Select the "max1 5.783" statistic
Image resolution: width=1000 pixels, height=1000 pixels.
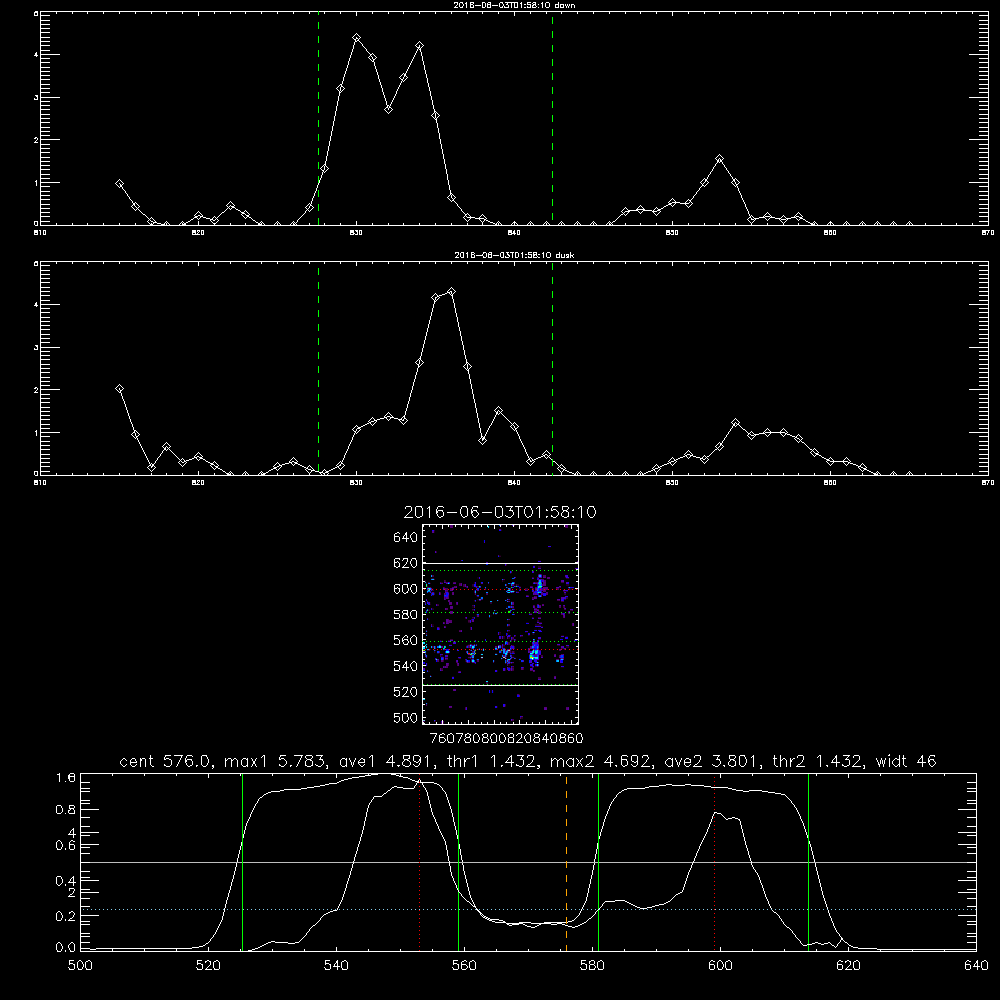276,761
